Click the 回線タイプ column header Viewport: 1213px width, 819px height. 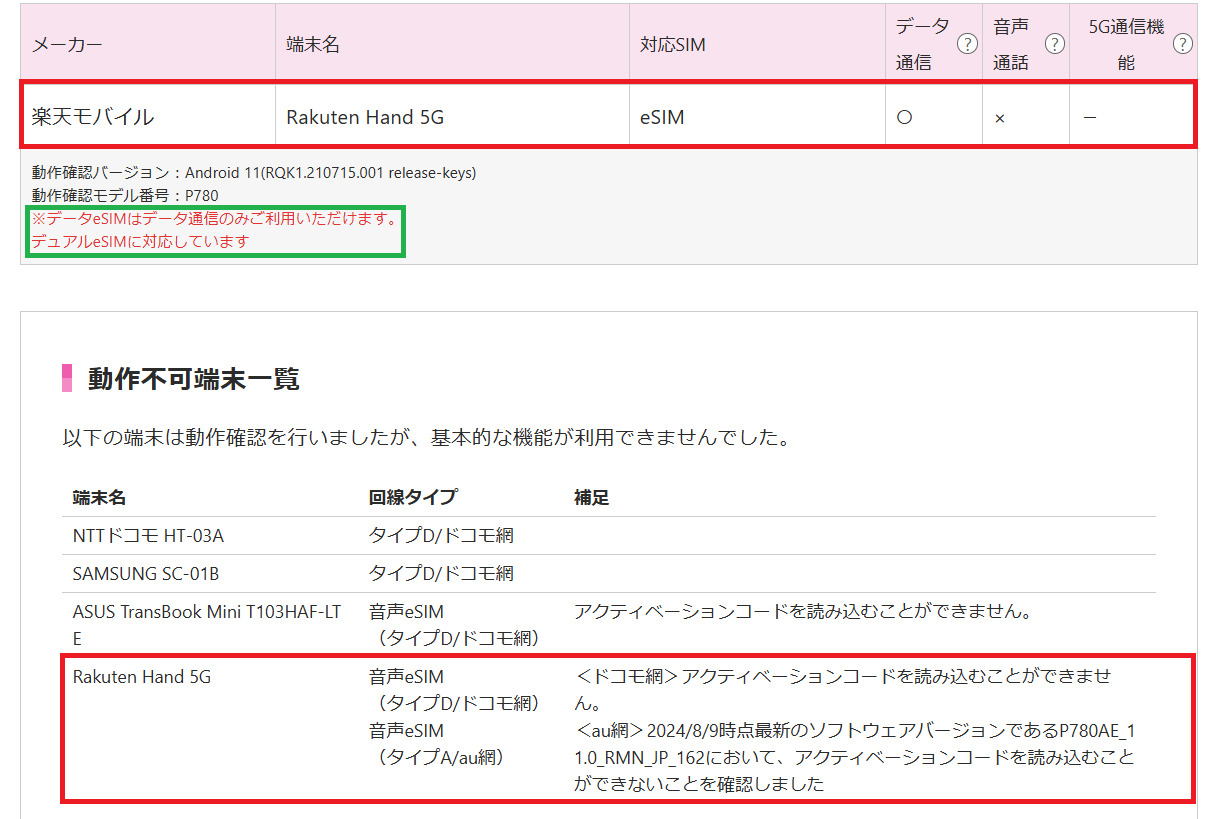[413, 497]
